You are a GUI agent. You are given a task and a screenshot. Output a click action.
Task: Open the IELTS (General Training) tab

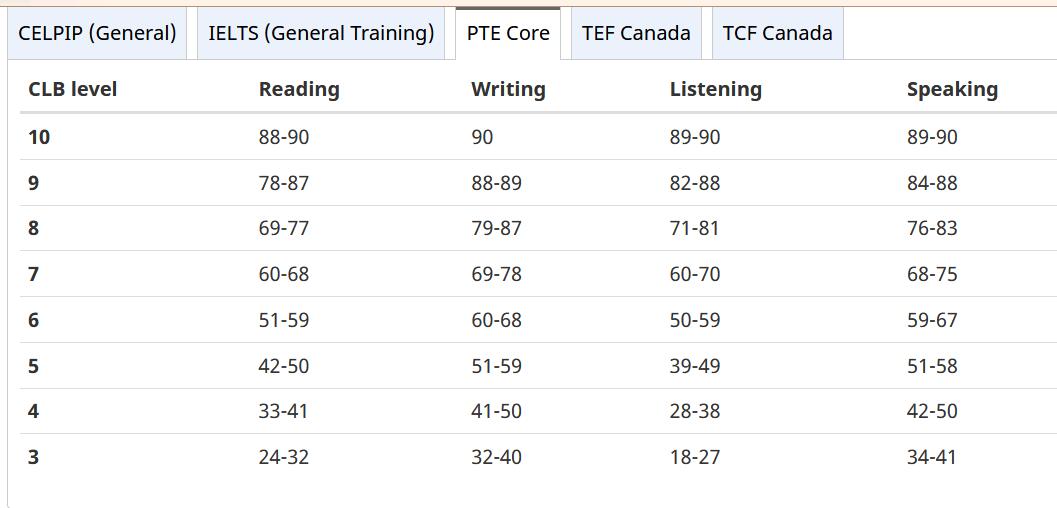321,34
